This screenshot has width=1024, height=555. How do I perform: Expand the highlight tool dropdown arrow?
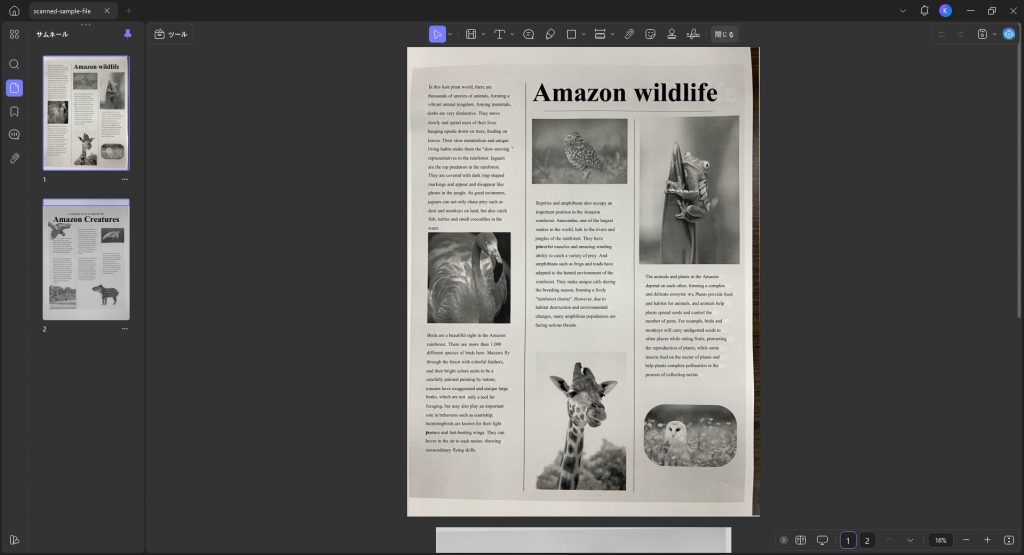tap(483, 34)
